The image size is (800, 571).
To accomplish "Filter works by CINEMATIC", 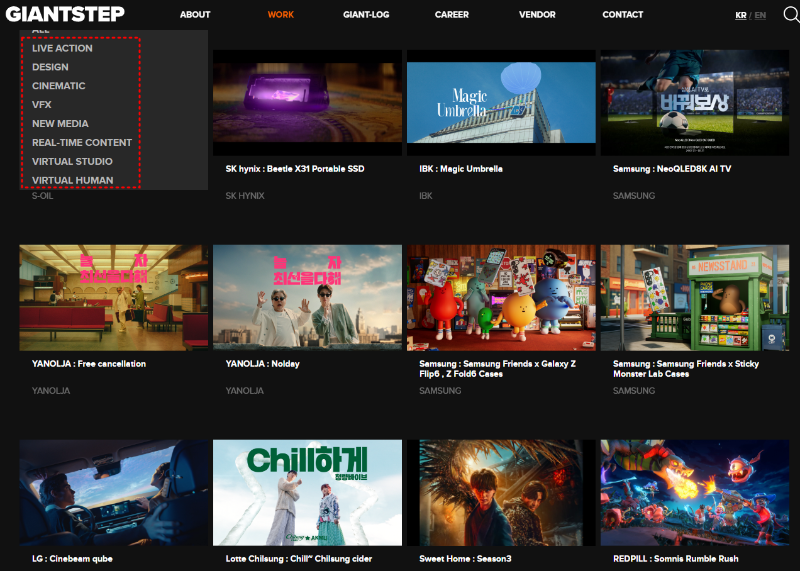I will coord(59,86).
